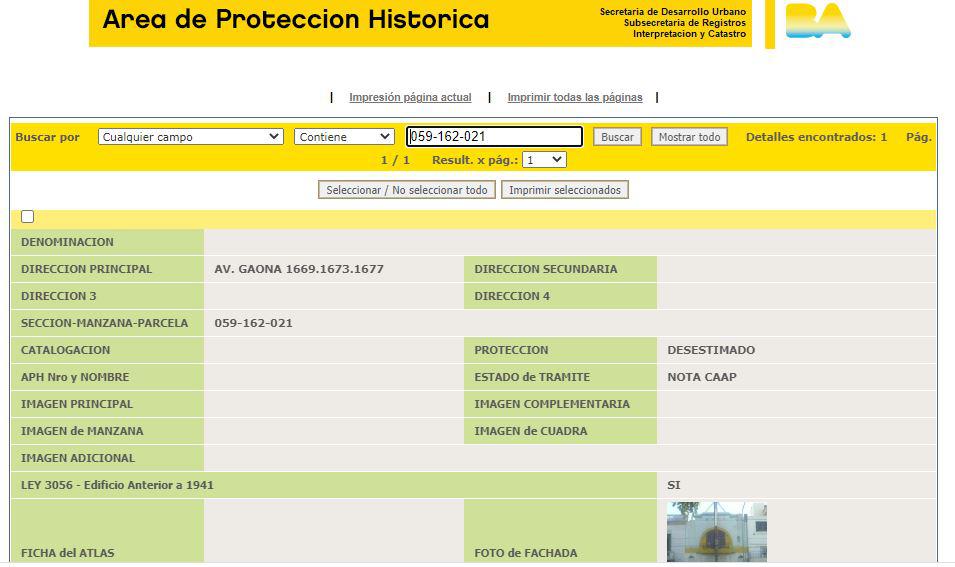Focus the search box containing 059-162-021
The image size is (955, 567).
point(494,136)
